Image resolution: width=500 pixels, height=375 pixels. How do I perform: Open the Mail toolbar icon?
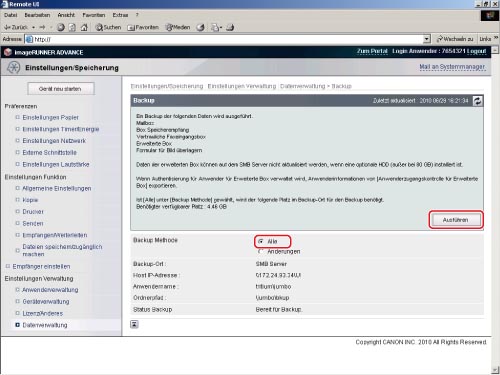(x=216, y=27)
